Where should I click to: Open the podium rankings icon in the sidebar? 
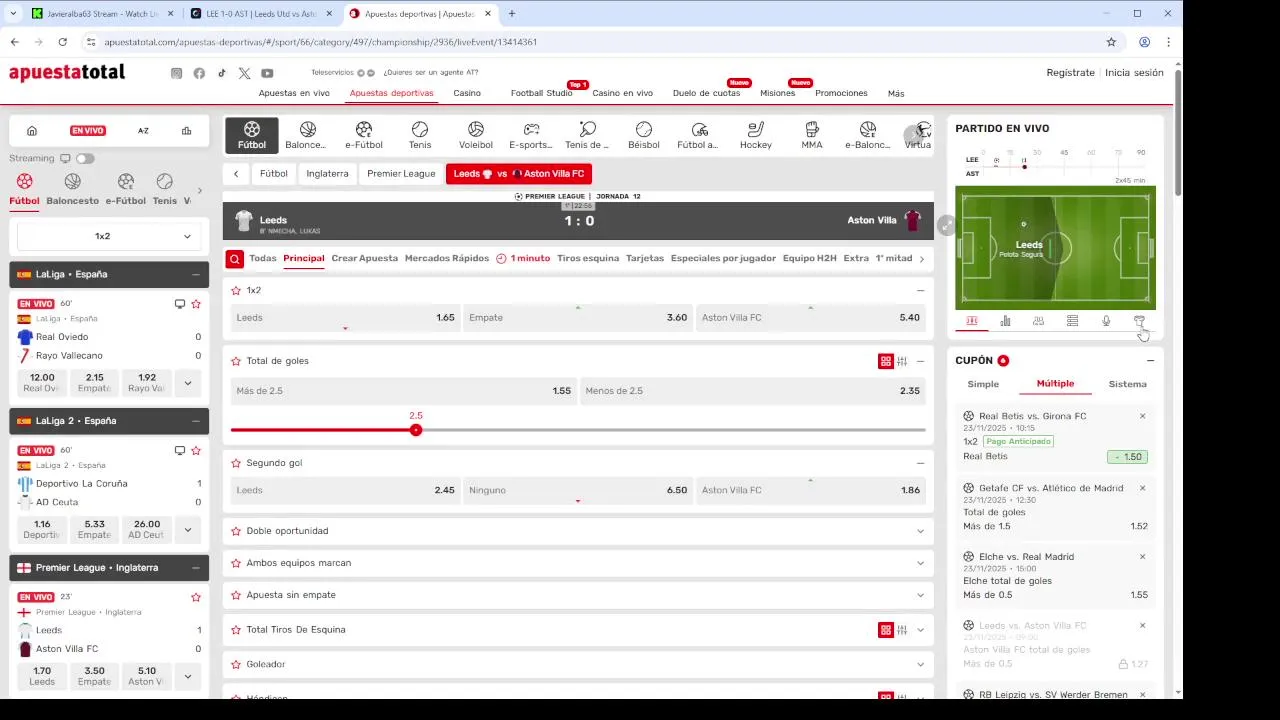[x=186, y=131]
